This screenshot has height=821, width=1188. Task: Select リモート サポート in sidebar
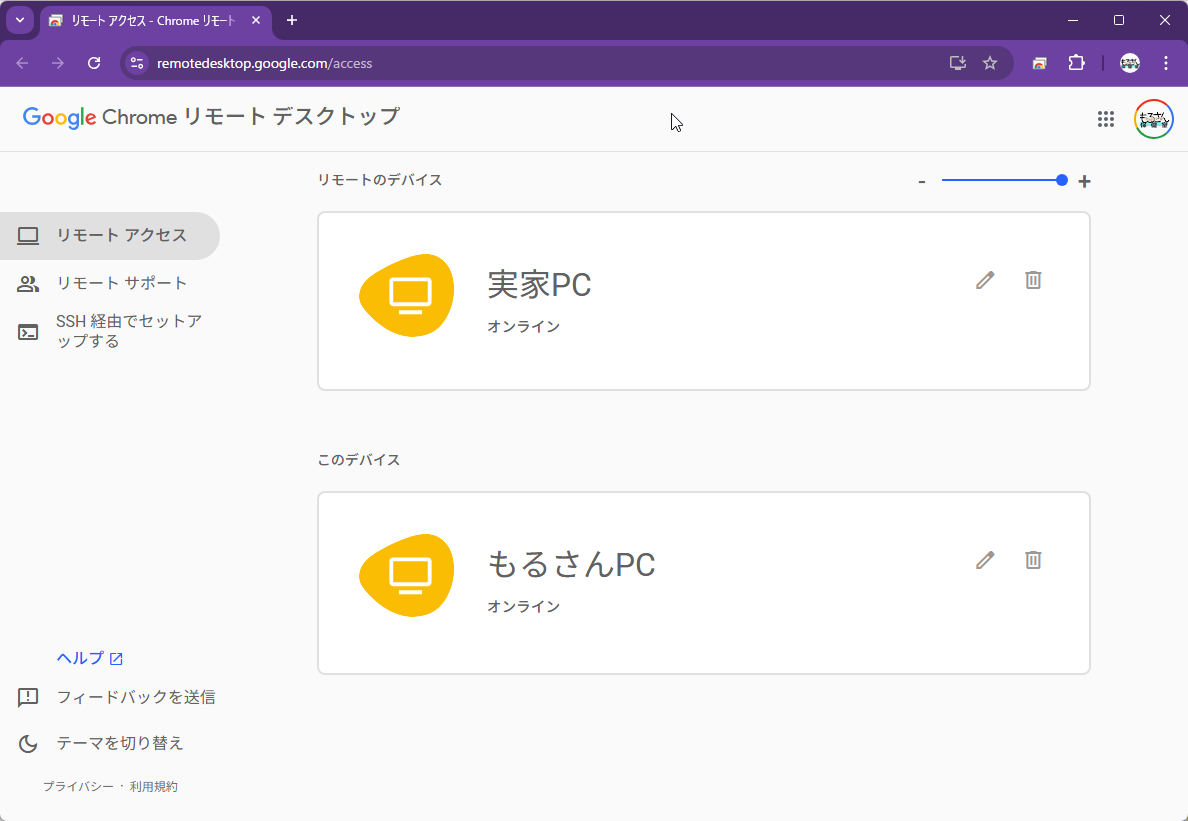121,283
